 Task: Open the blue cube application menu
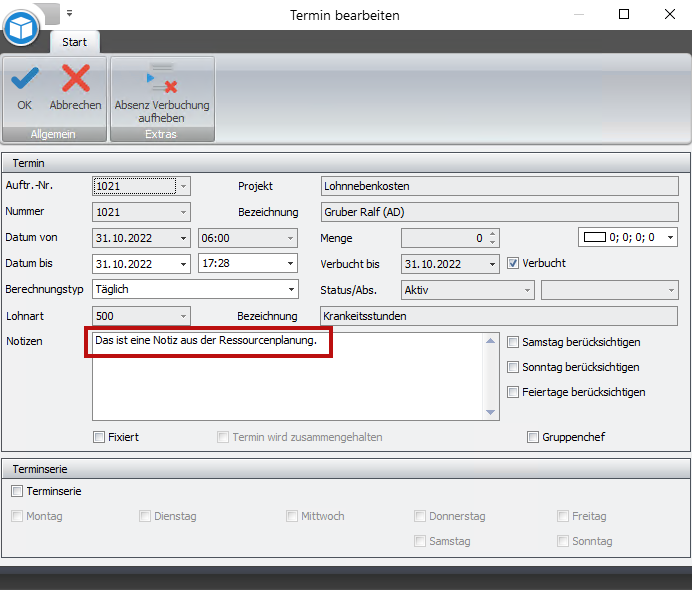pos(21,28)
